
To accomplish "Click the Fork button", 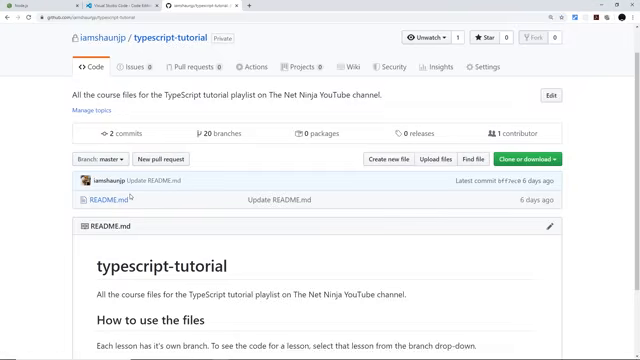I will click(x=533, y=38).
